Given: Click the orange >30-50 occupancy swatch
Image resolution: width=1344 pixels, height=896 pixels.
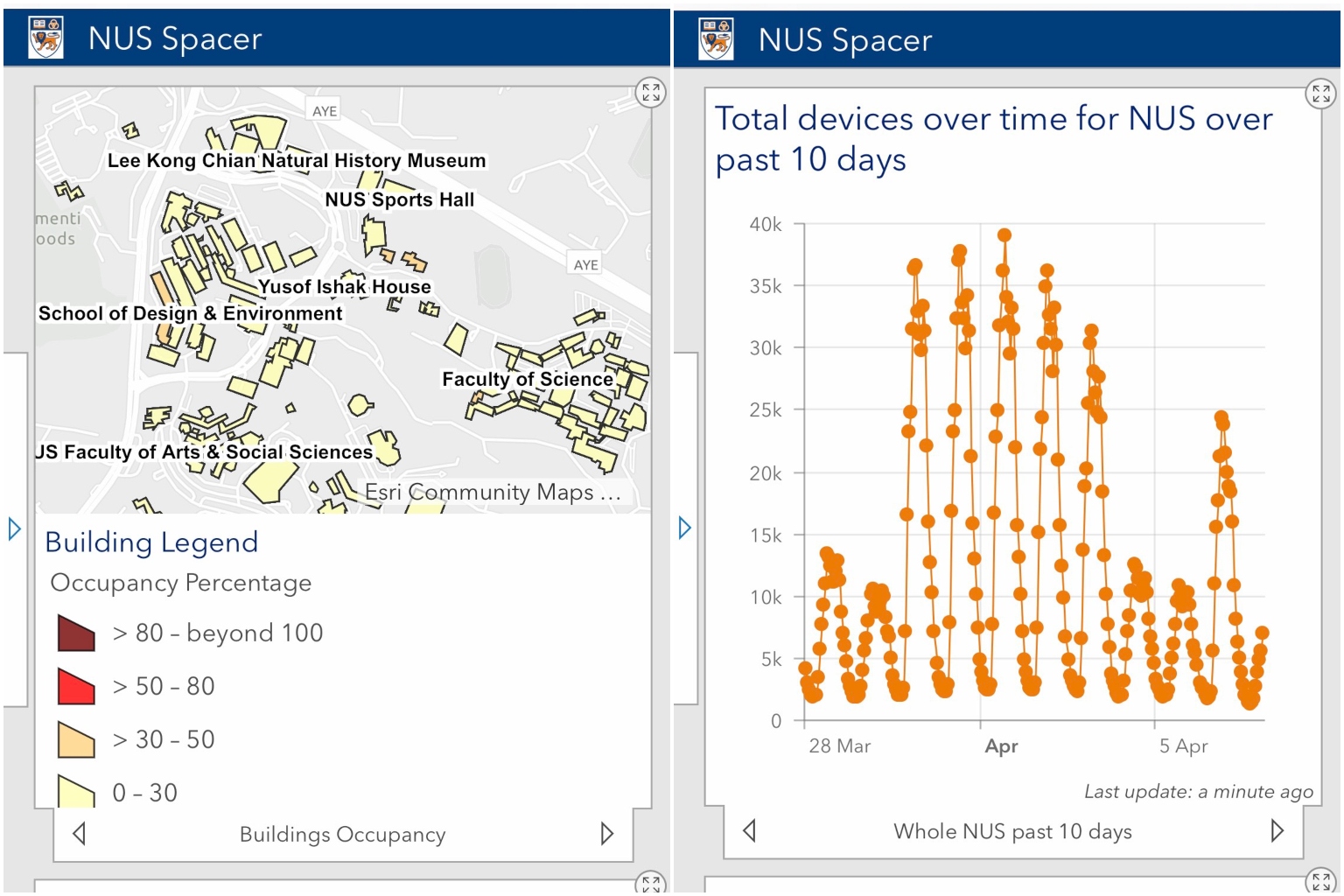Looking at the screenshot, I should tap(76, 739).
